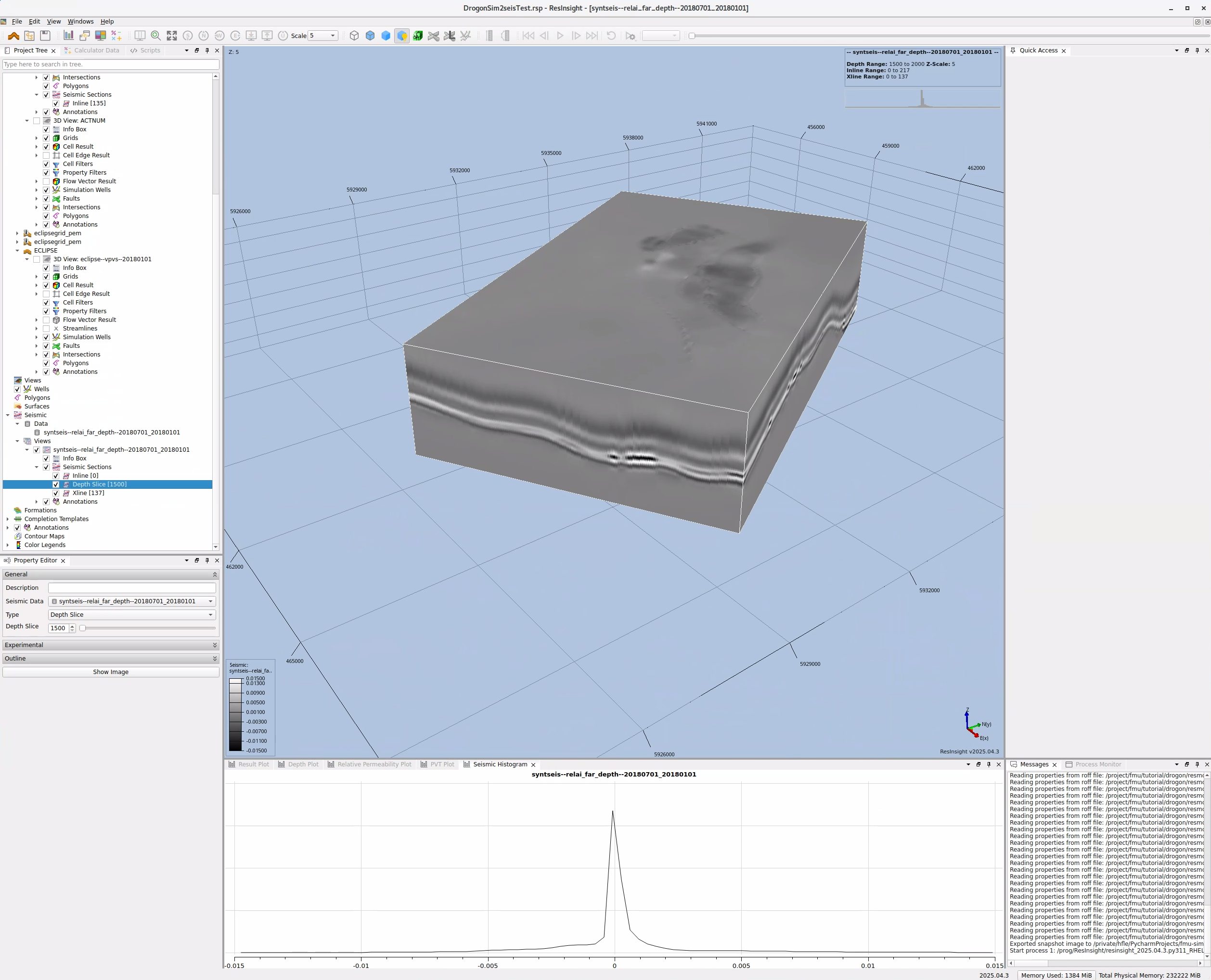Switch to the Scripts tab
The width and height of the screenshot is (1211, 980).
[145, 50]
